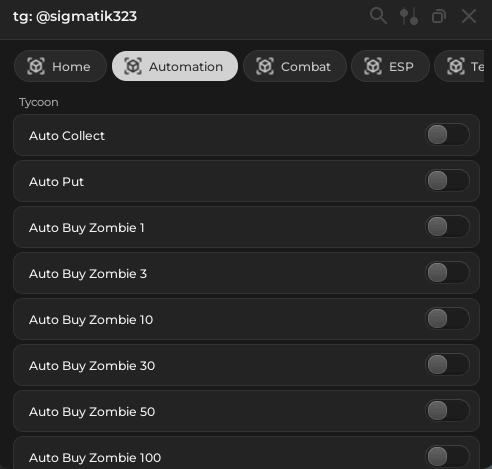Switch on Auto Buy Zombie 10

tap(447, 319)
